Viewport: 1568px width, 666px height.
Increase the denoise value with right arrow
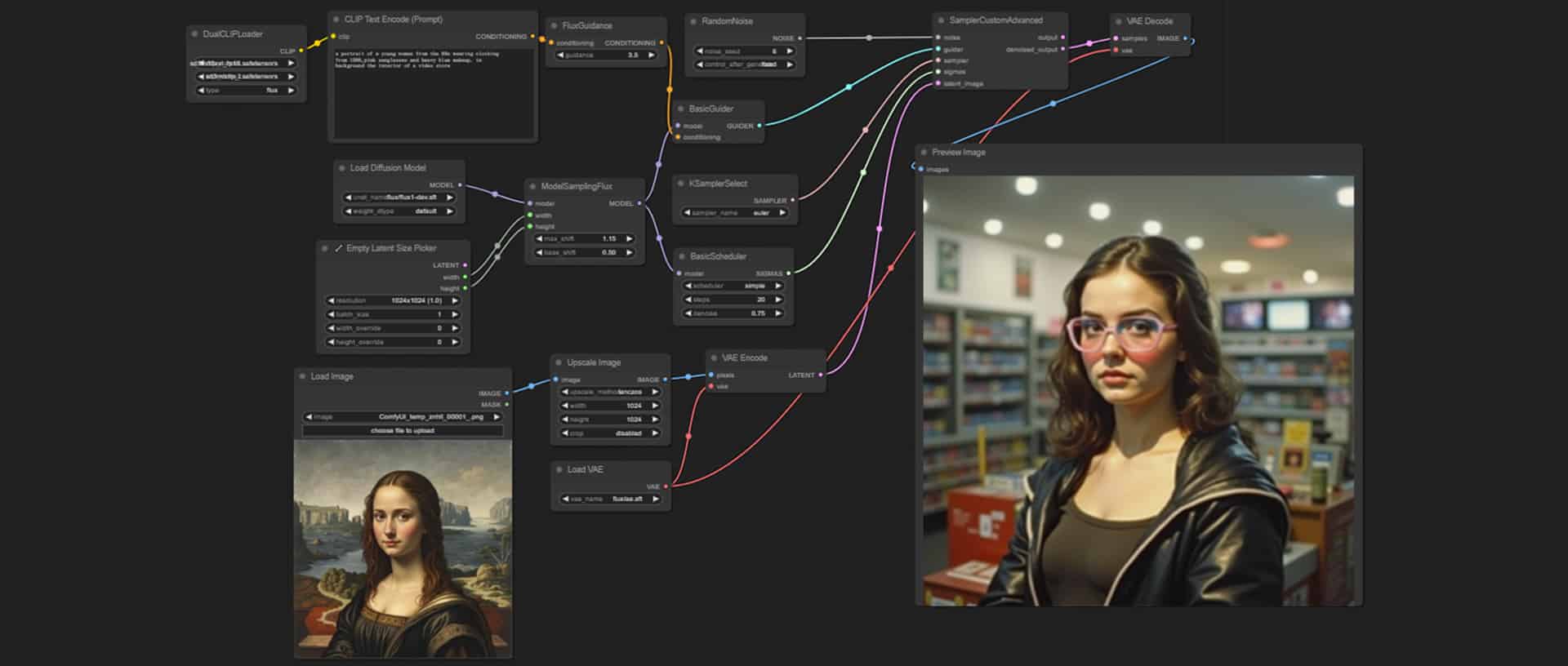(x=778, y=314)
